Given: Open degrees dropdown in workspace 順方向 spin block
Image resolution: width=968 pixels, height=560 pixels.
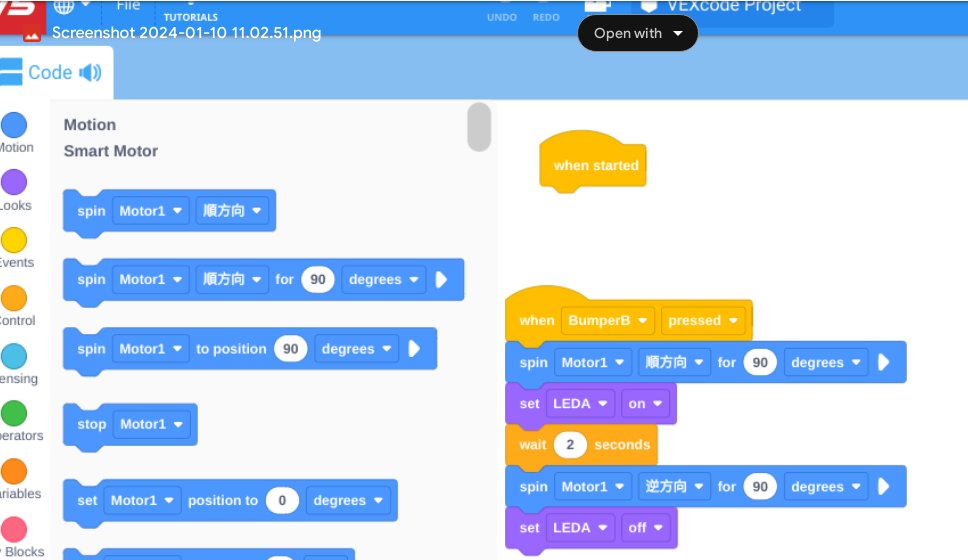Looking at the screenshot, I should [x=825, y=362].
